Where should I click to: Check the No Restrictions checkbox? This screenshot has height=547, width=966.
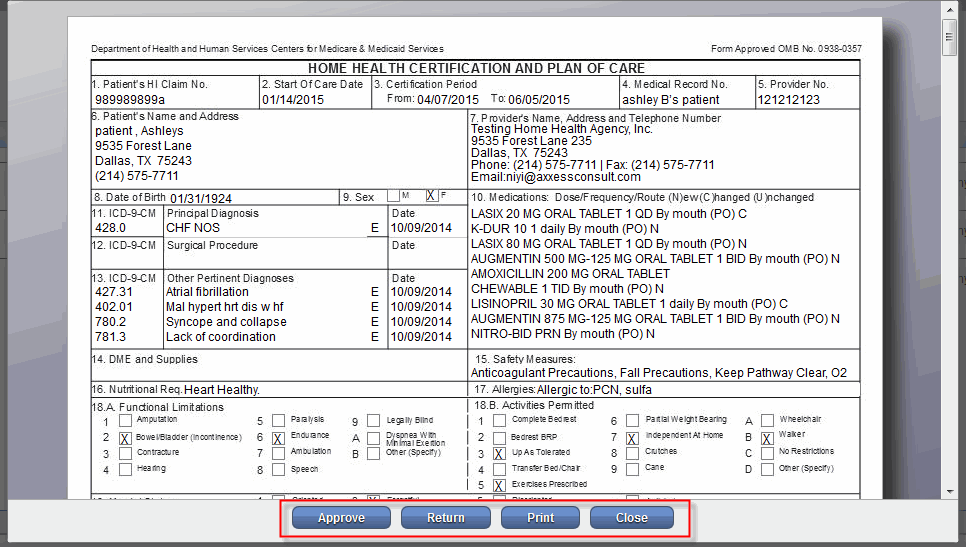(767, 454)
